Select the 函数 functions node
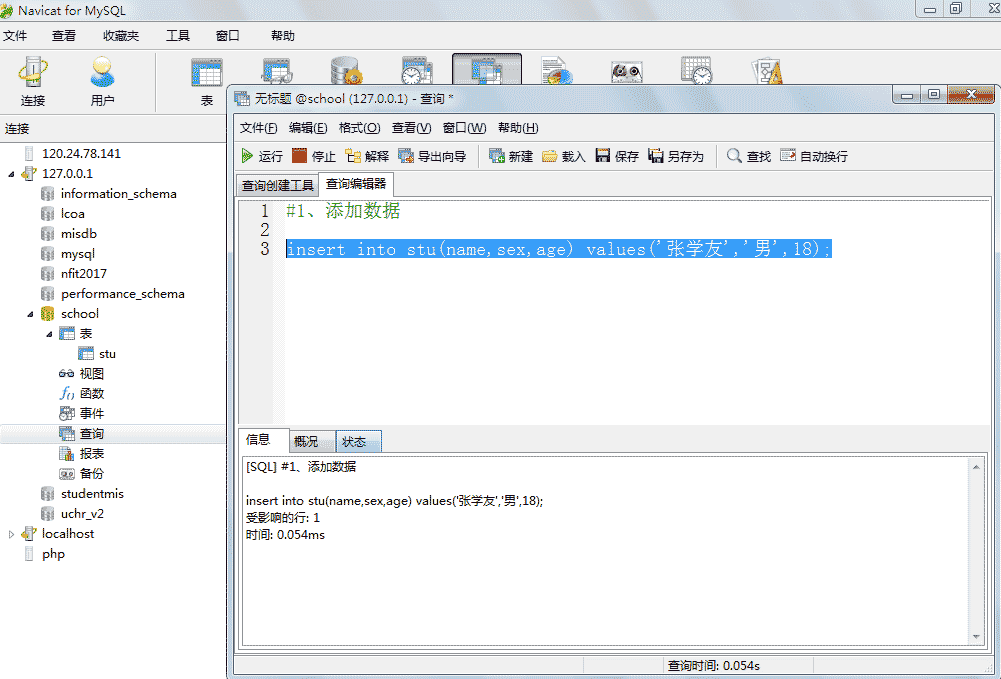This screenshot has width=1001, height=679. (91, 394)
